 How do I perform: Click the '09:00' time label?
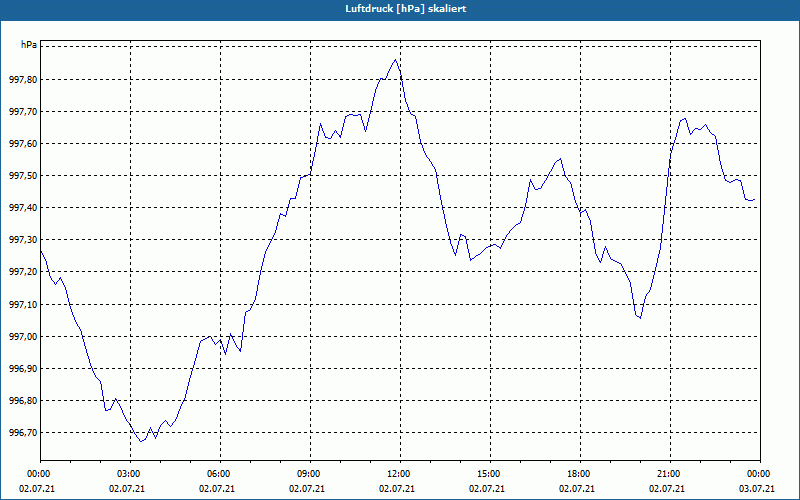[x=307, y=474]
